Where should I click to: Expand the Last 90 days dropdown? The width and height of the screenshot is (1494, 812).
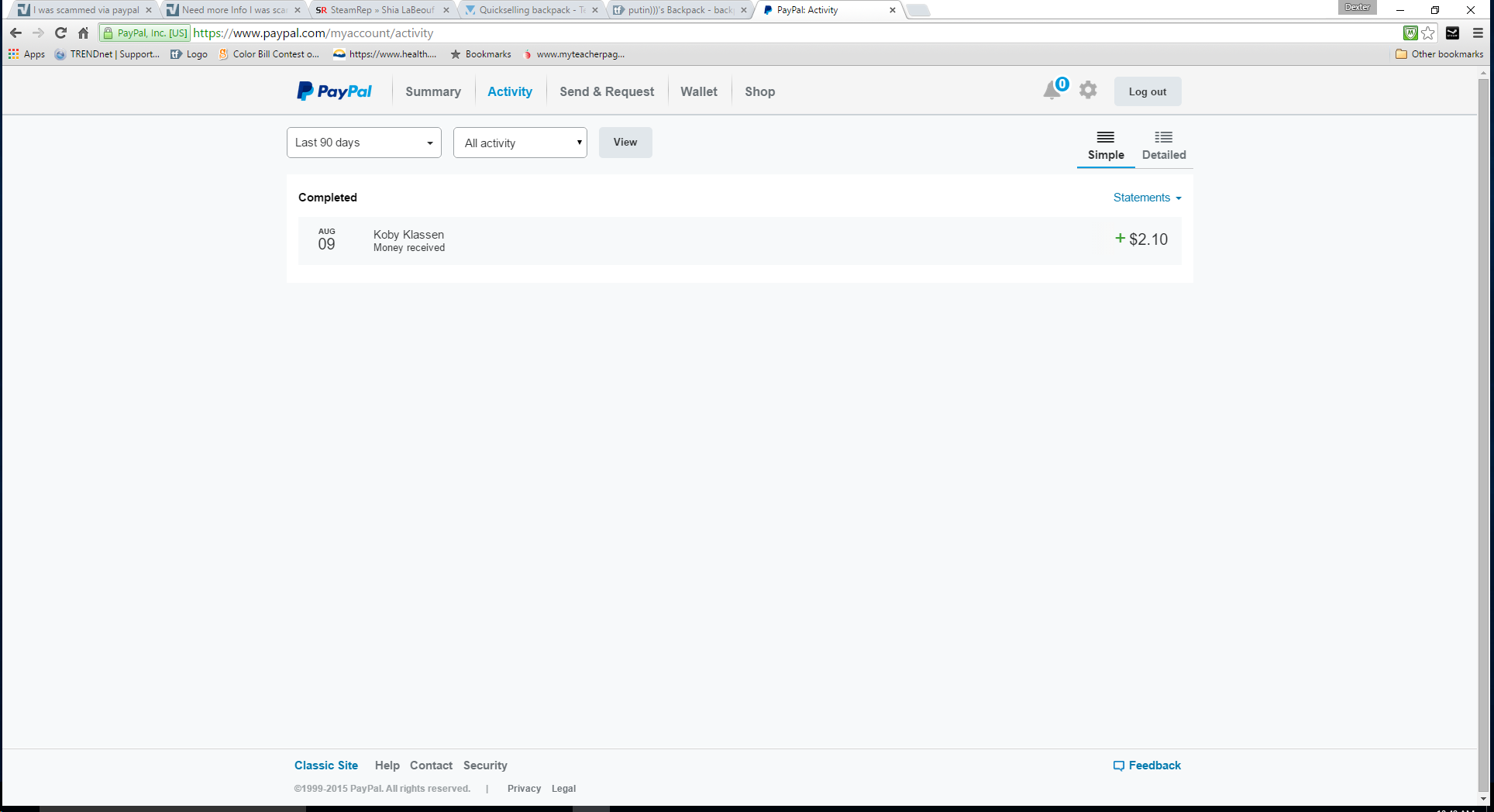(x=363, y=143)
